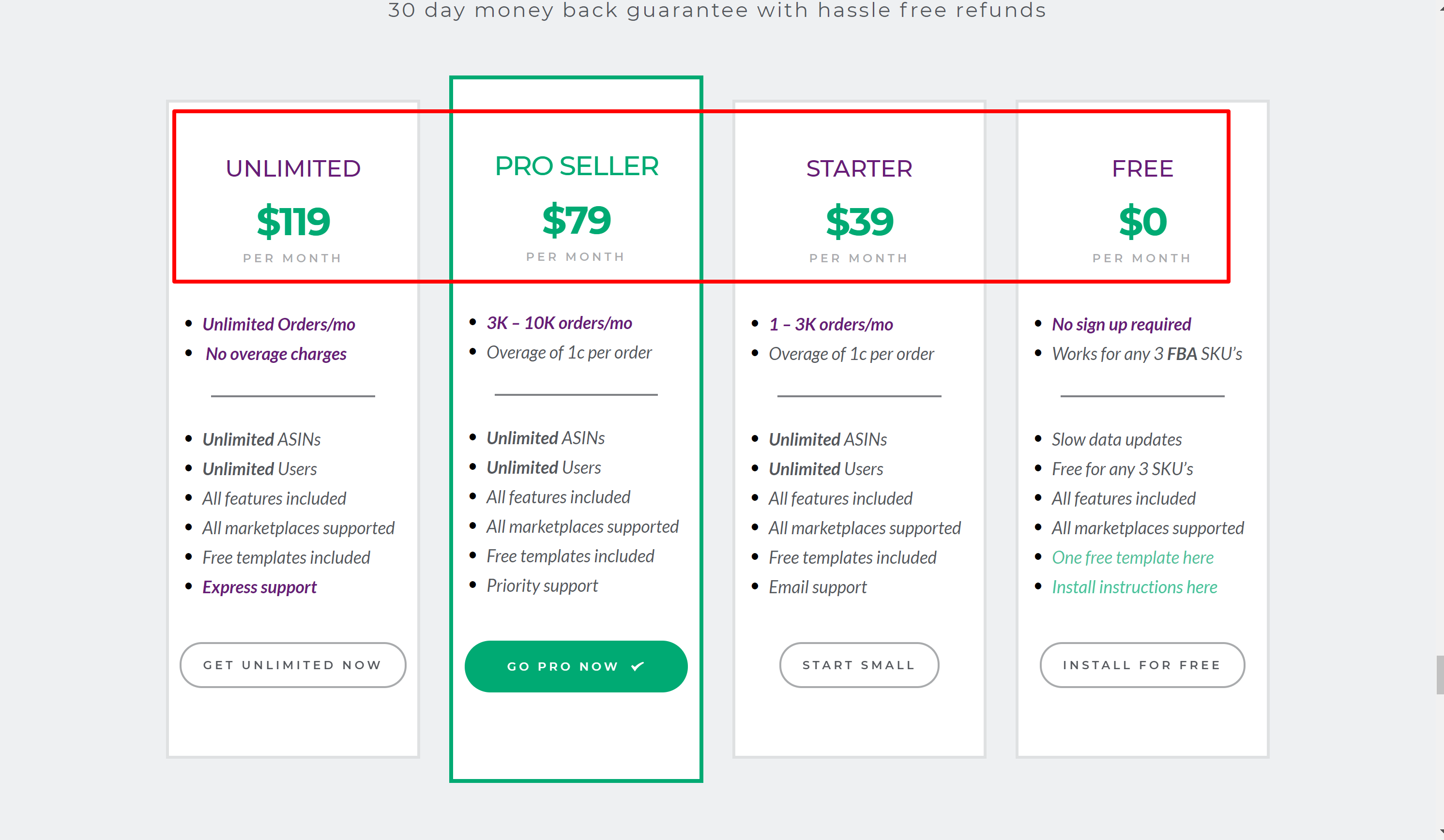
Task: Open the One free template here link
Action: (x=1132, y=557)
